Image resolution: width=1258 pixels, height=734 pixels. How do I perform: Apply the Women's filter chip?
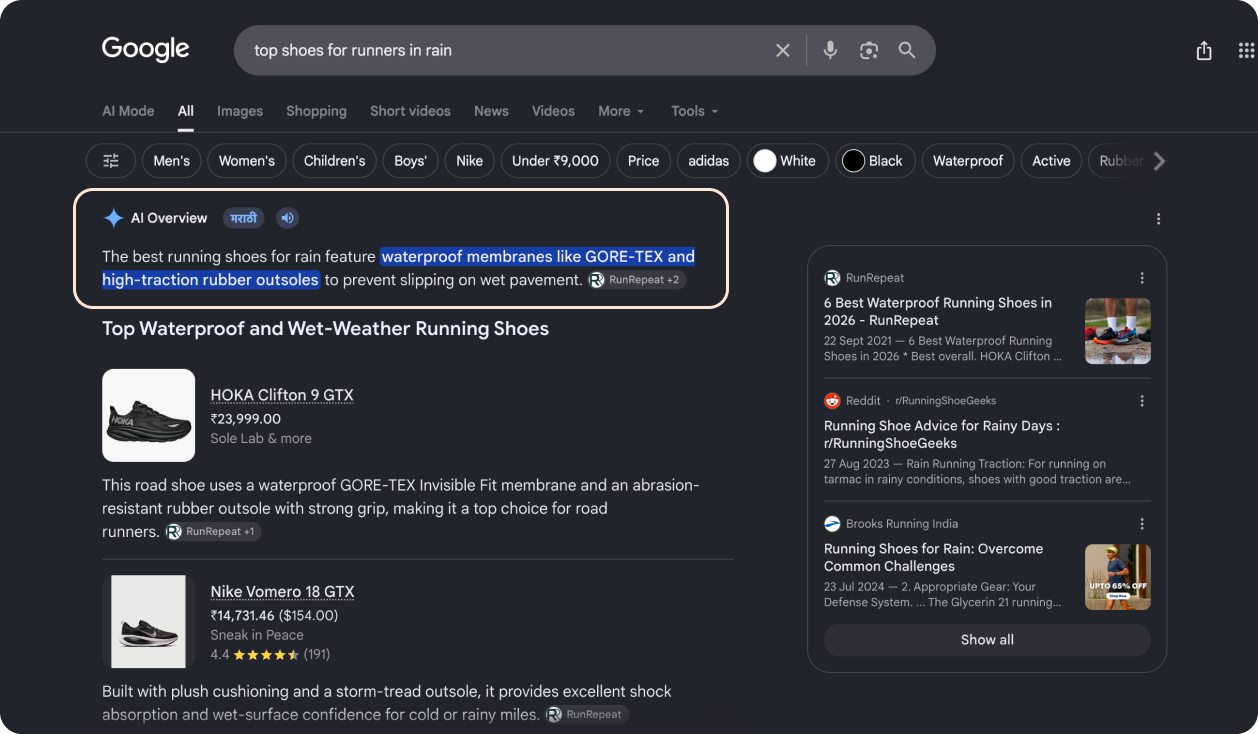click(247, 161)
